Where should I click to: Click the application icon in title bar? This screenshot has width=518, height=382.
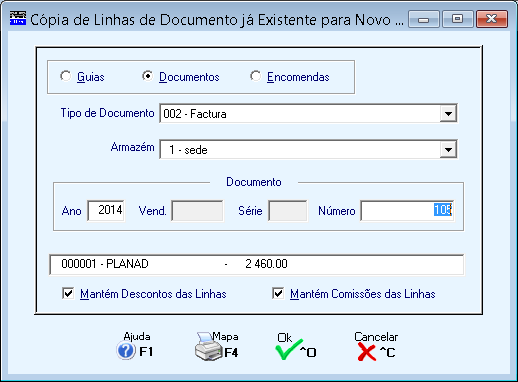(x=18, y=18)
